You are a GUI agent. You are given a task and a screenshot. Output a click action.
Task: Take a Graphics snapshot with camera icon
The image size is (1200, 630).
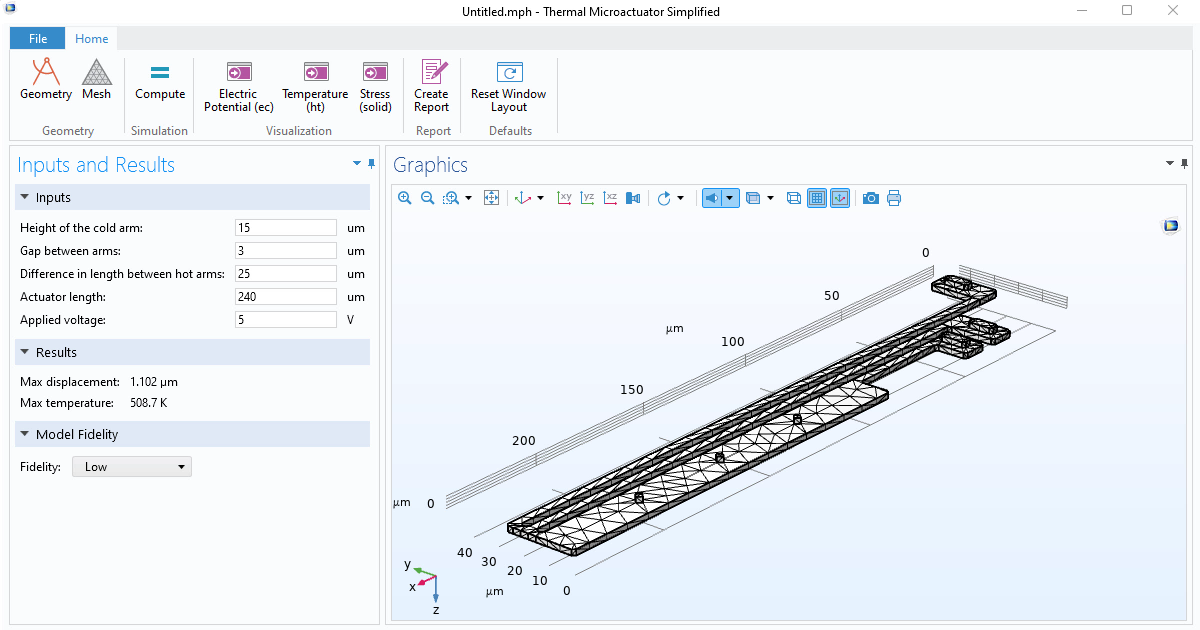point(871,198)
